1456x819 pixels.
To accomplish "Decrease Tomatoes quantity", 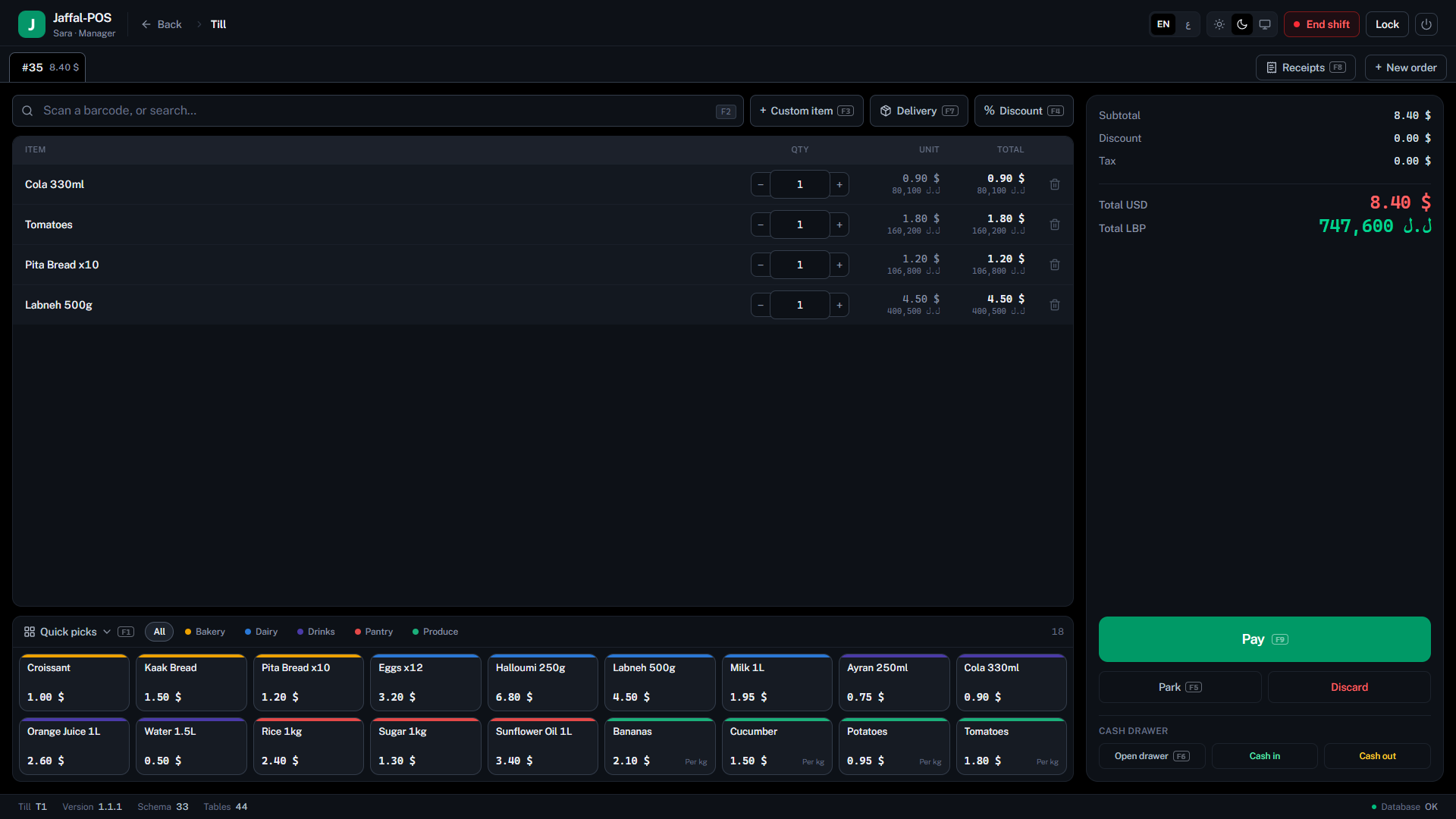I will (761, 224).
